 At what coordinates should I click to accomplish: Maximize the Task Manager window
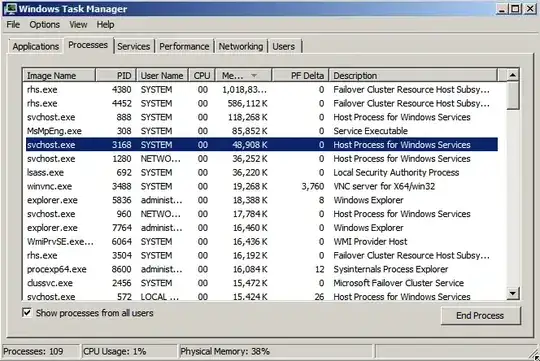pyautogui.click(x=515, y=9)
